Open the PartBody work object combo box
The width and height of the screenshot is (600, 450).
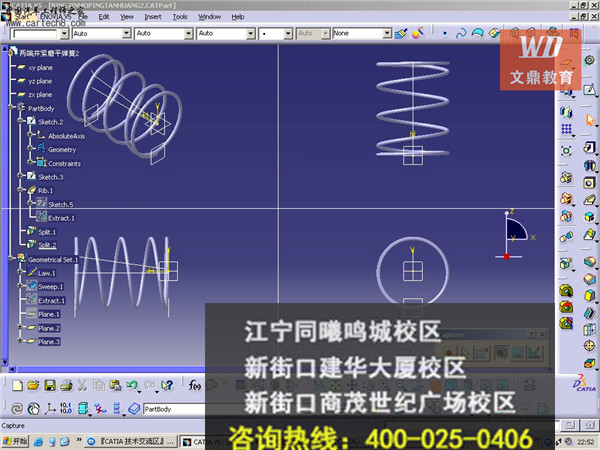pos(174,409)
